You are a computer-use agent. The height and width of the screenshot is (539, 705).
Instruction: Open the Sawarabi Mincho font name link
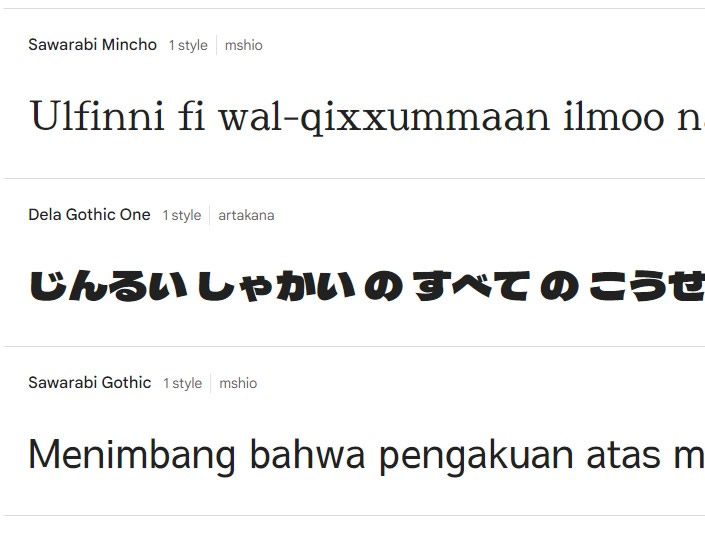tap(92, 45)
